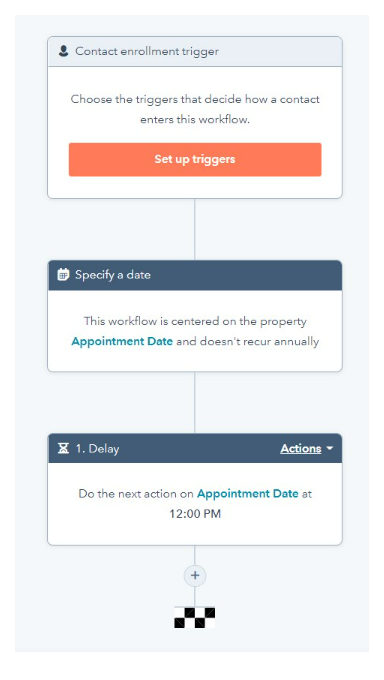This screenshot has width=384, height=680.
Task: Click the doesn't recur annually text
Action: (x=248, y=341)
